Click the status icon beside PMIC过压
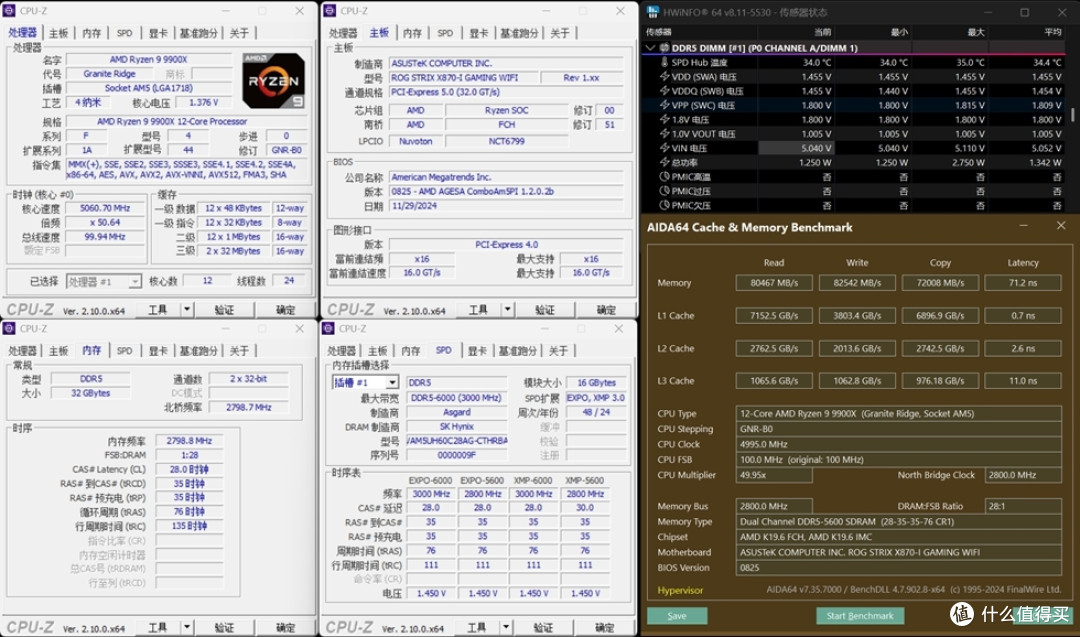Image resolution: width=1080 pixels, height=637 pixels. 665,191
